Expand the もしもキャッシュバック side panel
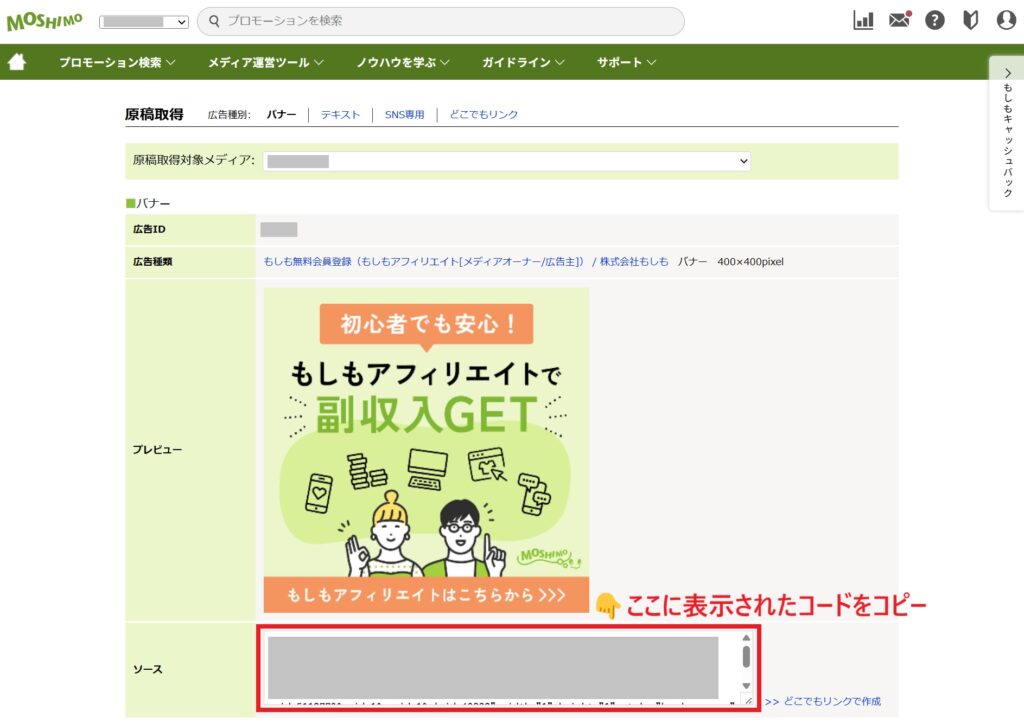Viewport: 1024px width, 724px height. click(x=1007, y=133)
